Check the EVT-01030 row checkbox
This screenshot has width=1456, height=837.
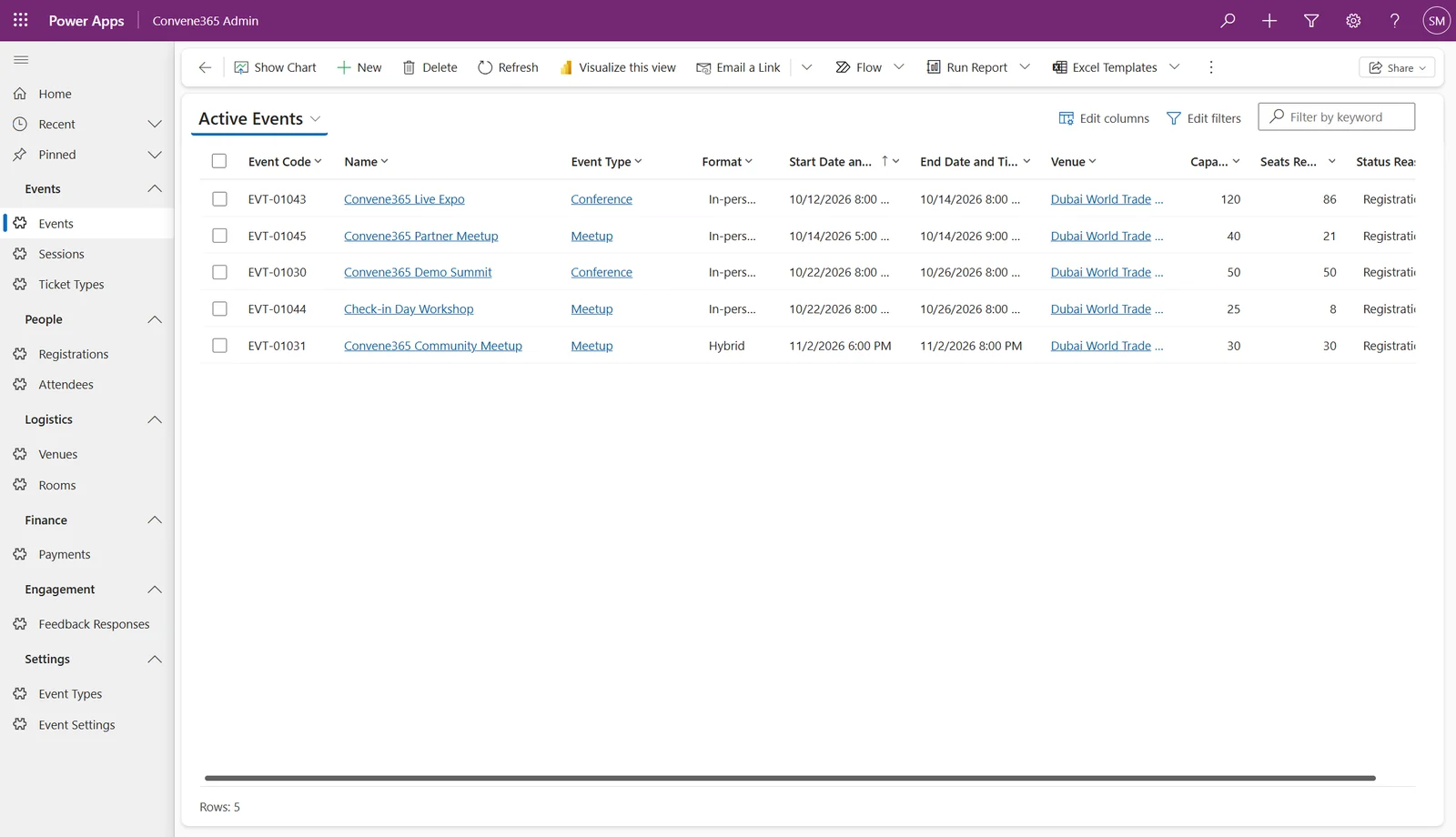tap(219, 272)
